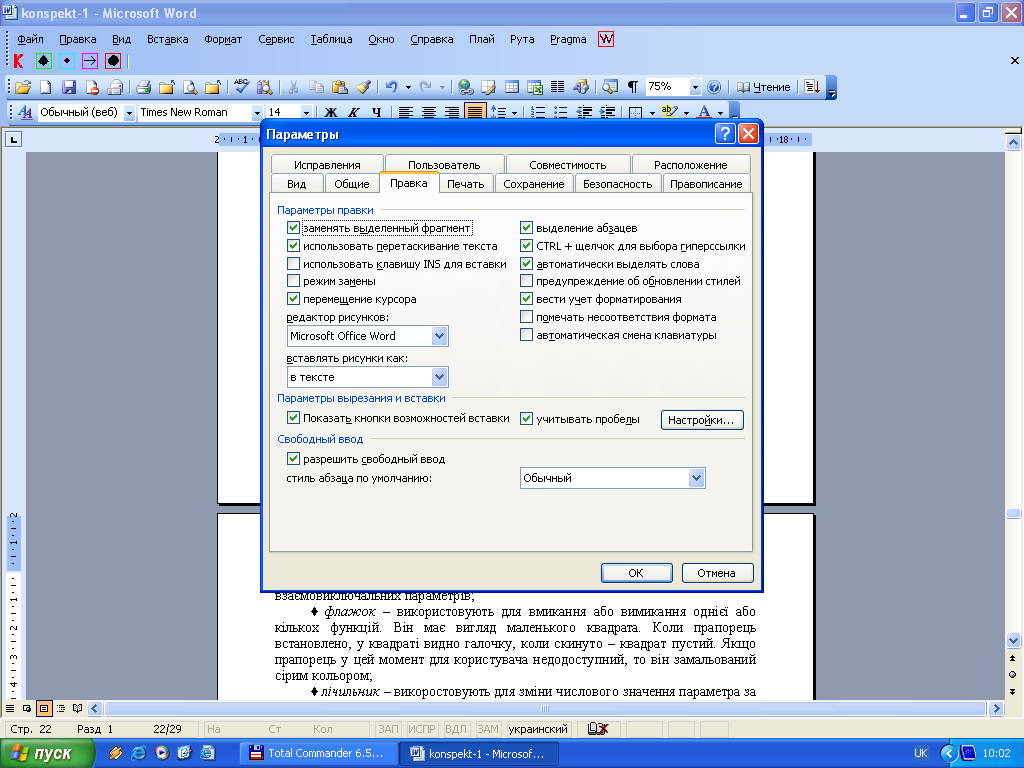
Task: Paste from clipboard icon
Action: pos(340,87)
